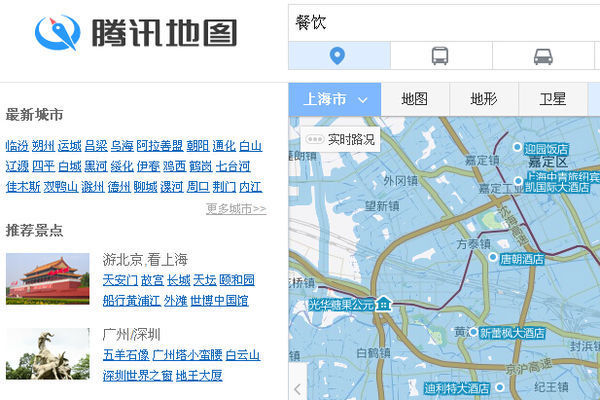Switch to 卫星 satellite view tab
600x400 pixels.
553,99
